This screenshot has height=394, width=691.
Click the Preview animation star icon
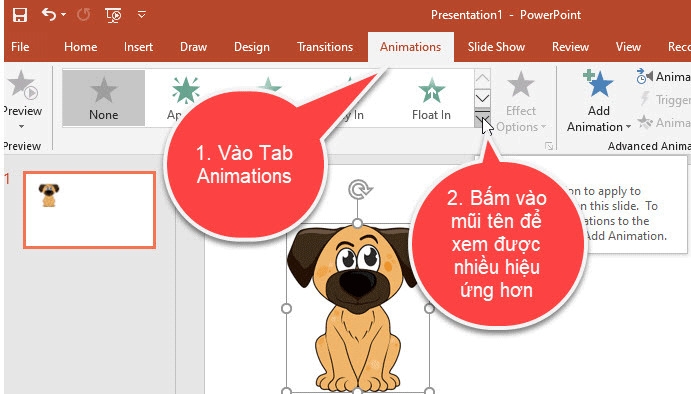coord(23,85)
